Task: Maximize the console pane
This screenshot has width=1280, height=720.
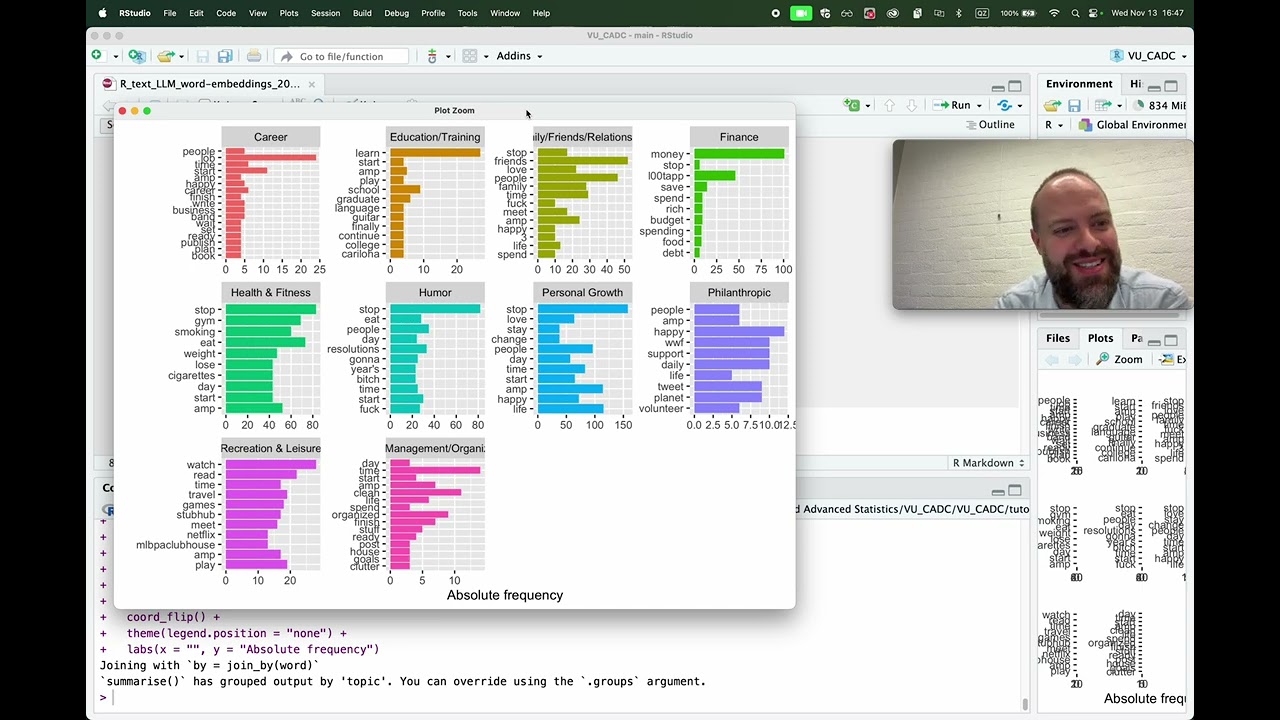Action: coord(1015,490)
